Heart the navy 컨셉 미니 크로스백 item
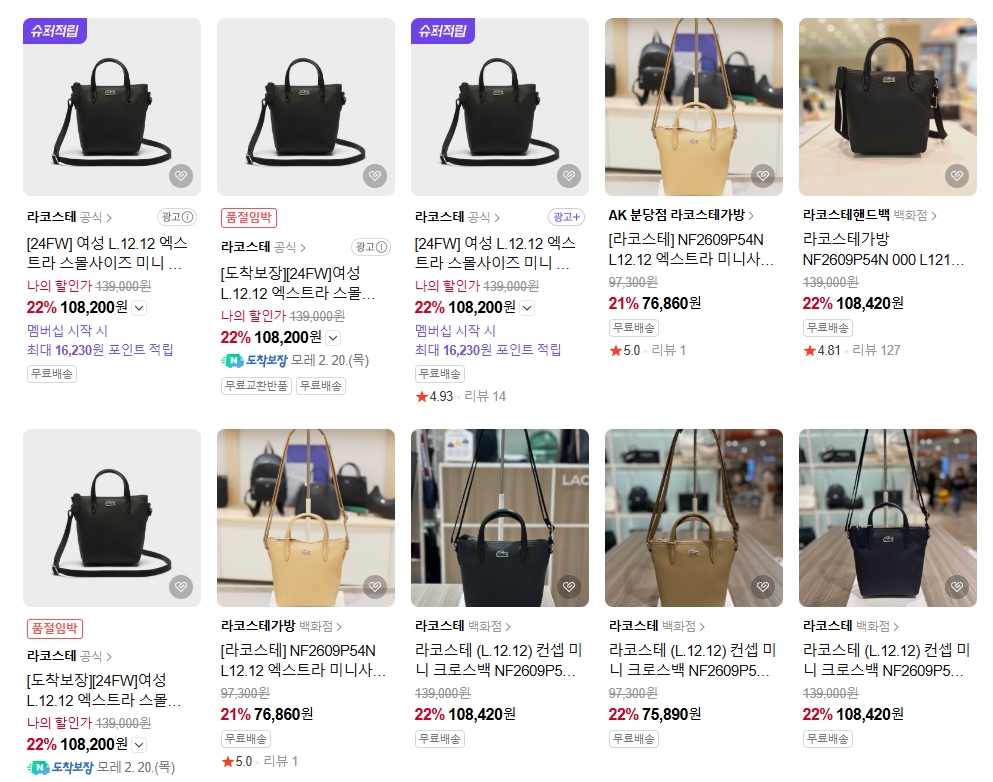Viewport: 993px width, 782px height. [956, 586]
